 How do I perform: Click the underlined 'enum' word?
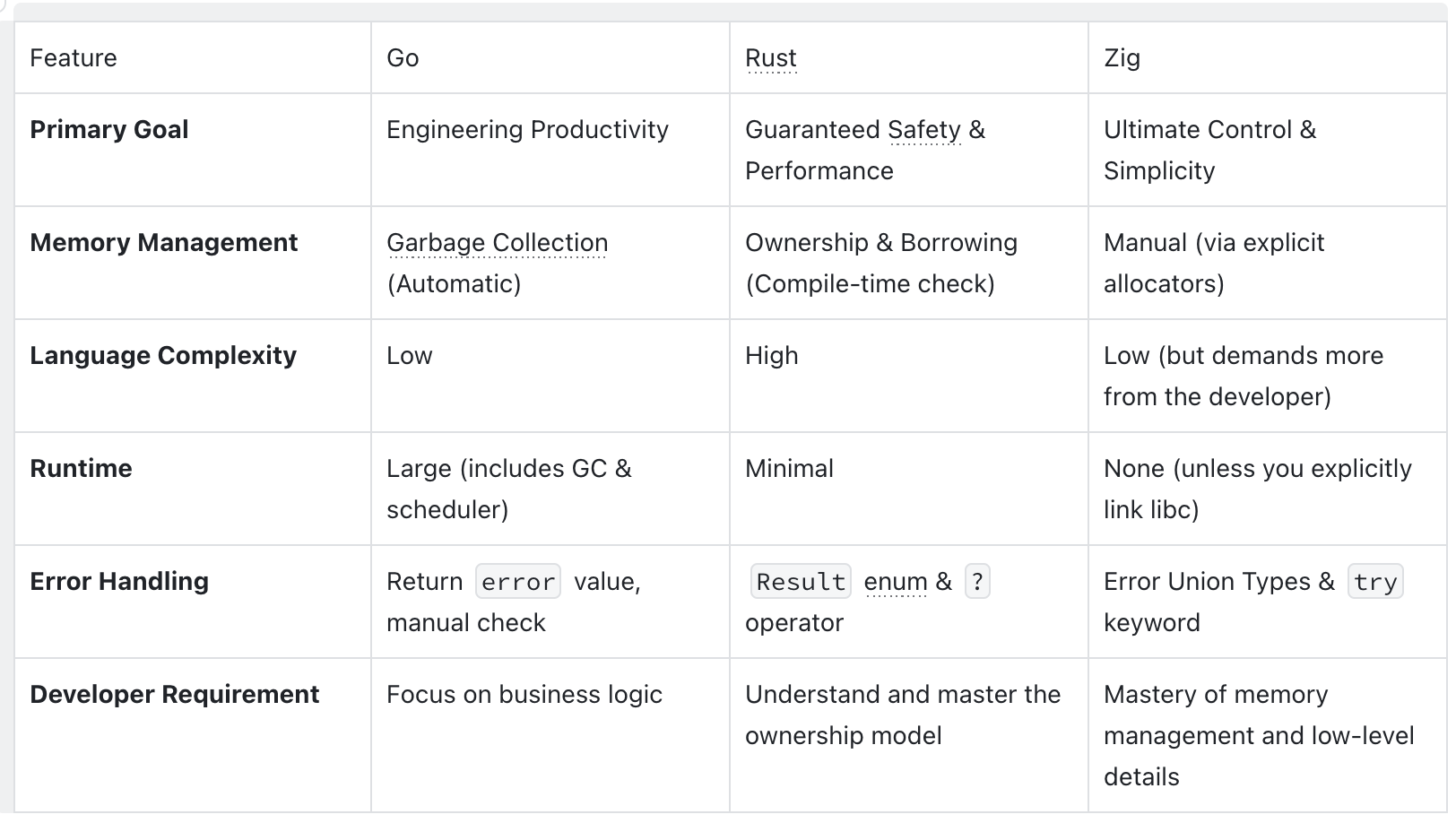895,582
